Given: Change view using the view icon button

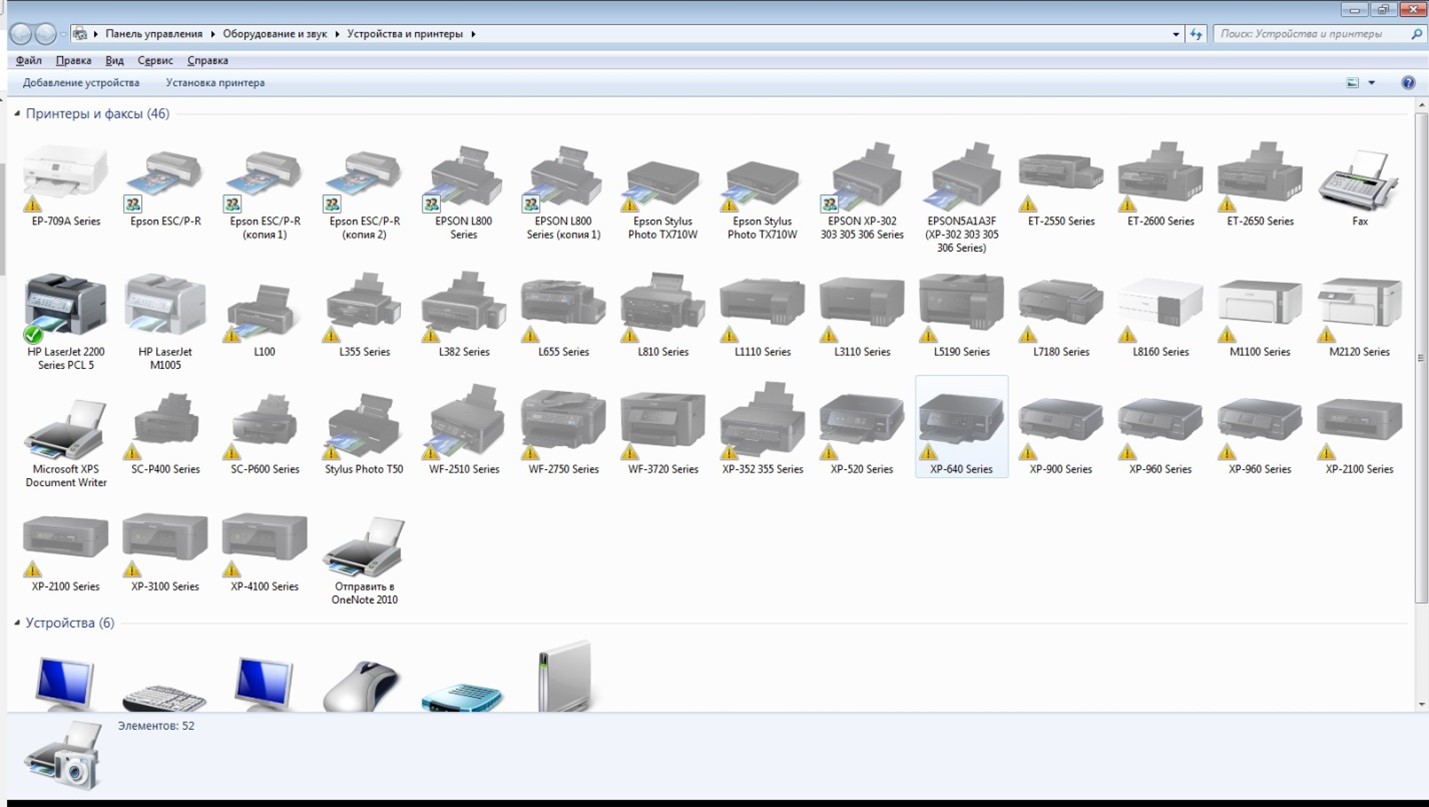Looking at the screenshot, I should pos(1353,83).
